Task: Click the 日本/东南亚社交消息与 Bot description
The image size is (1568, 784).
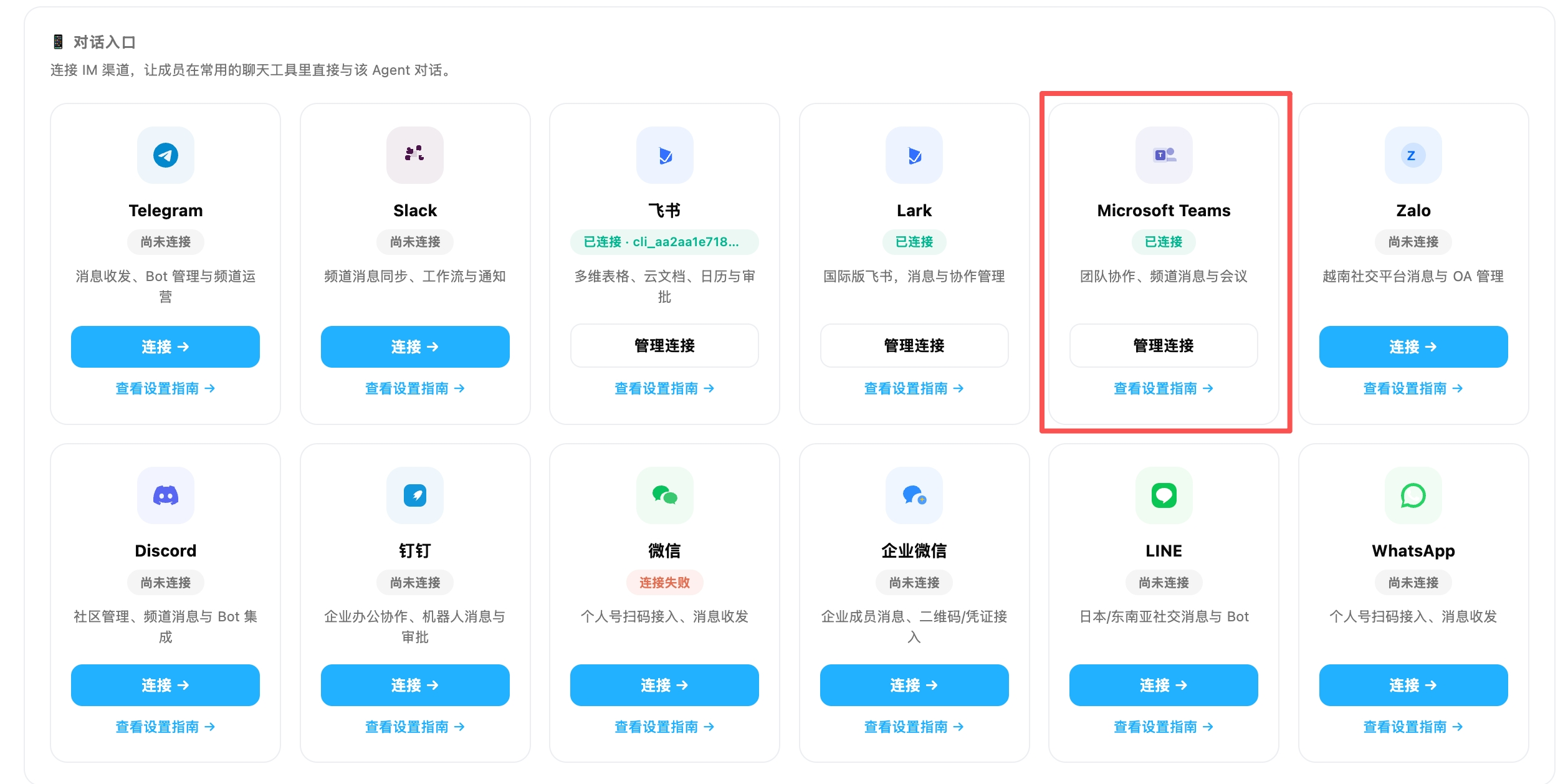Action: tap(1164, 616)
